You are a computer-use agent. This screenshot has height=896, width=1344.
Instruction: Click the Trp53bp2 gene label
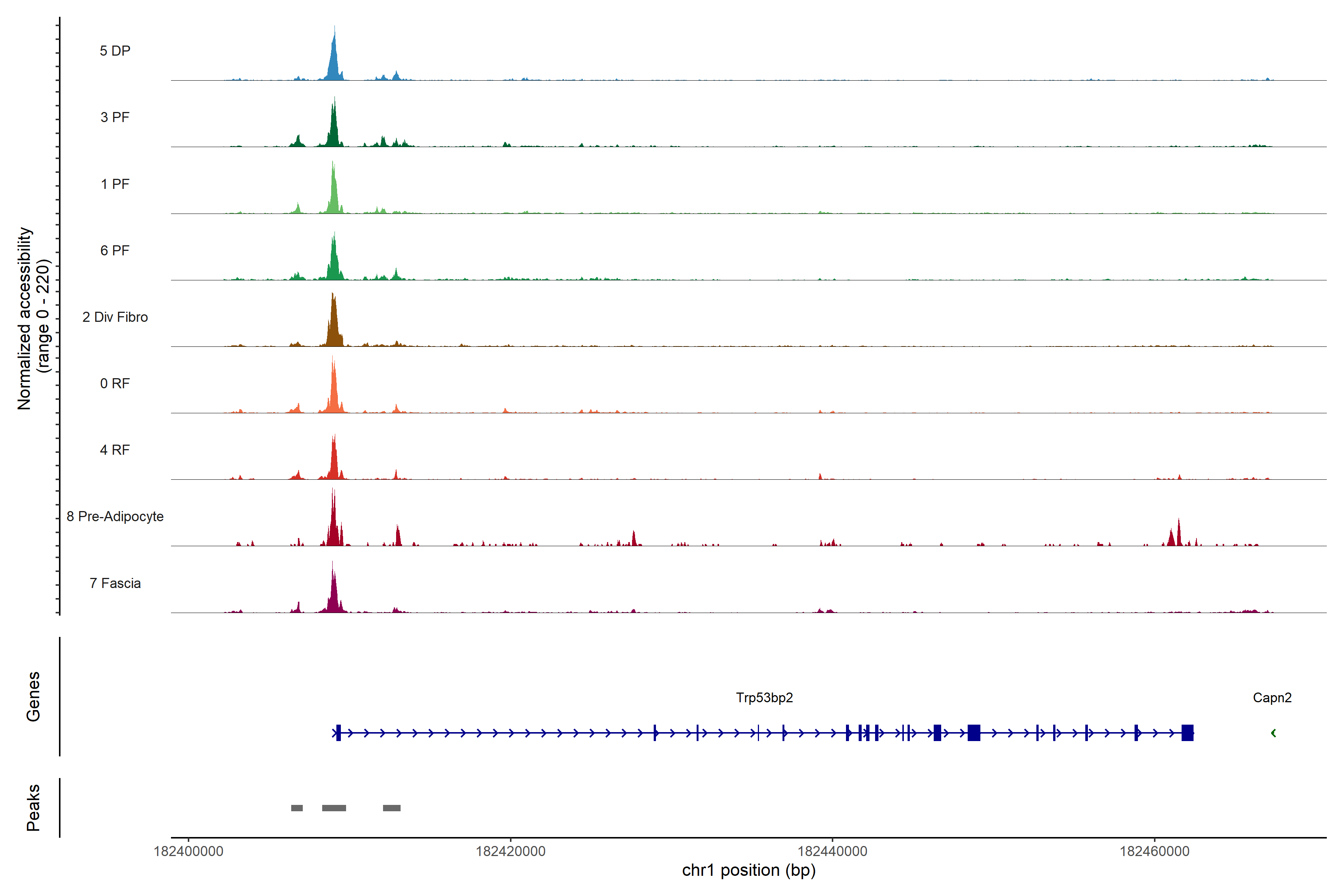[764, 698]
